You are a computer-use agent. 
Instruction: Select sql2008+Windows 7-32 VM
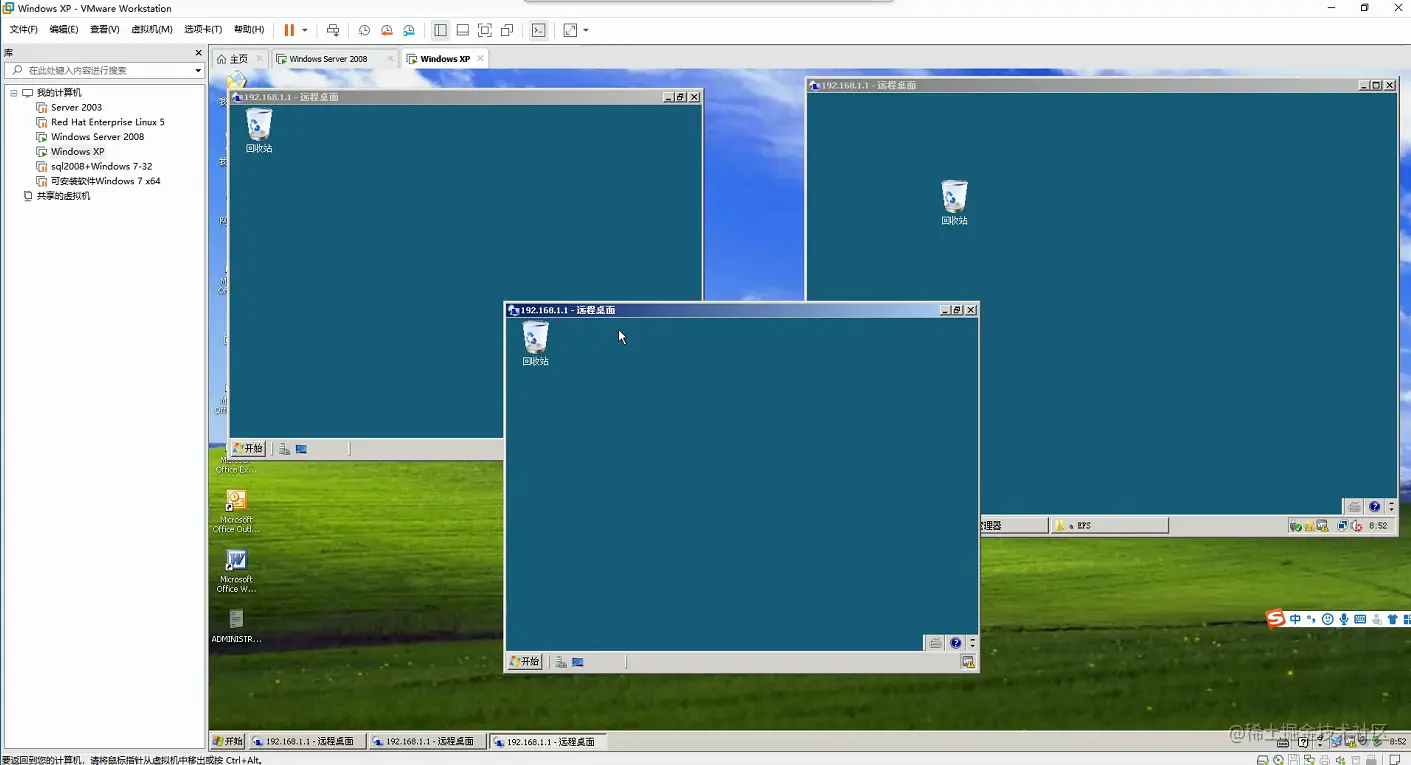101,167
